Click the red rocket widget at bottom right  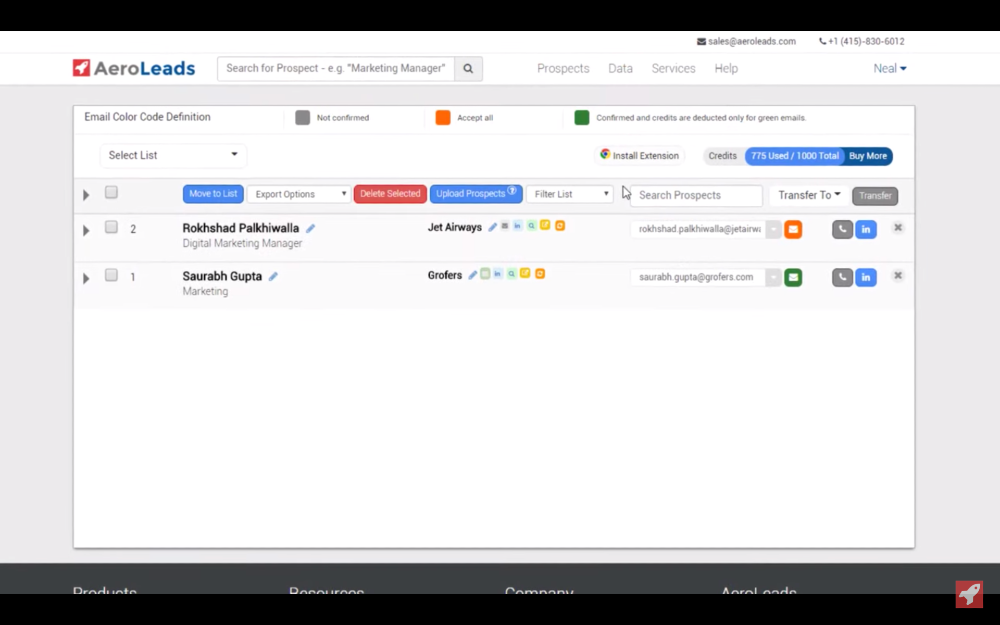969,594
